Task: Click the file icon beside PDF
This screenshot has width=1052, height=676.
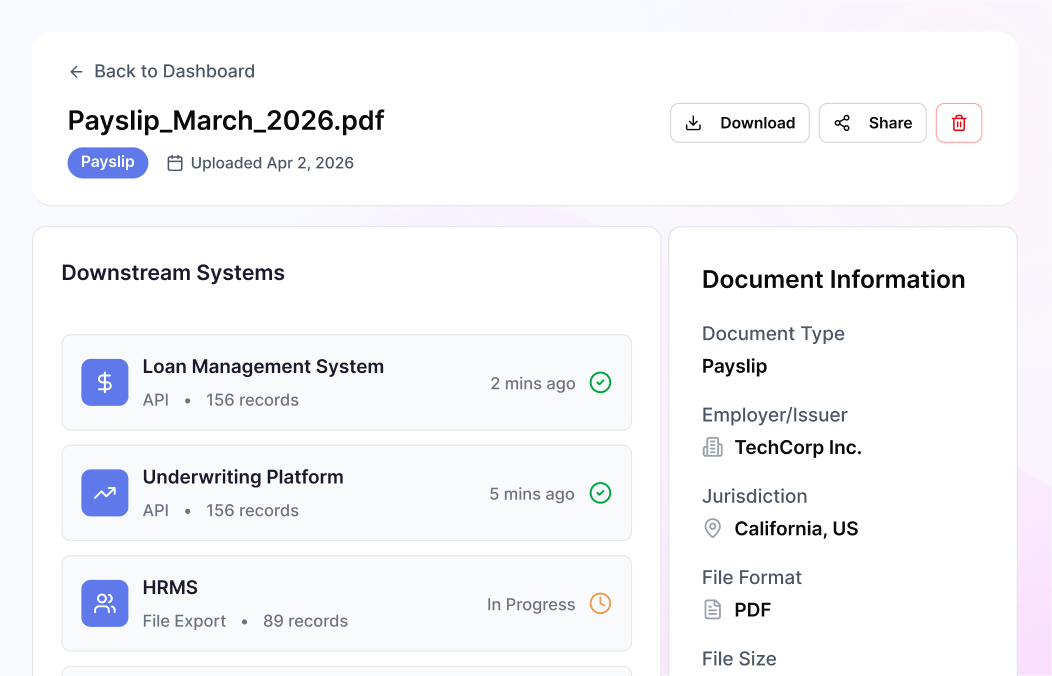Action: point(713,610)
